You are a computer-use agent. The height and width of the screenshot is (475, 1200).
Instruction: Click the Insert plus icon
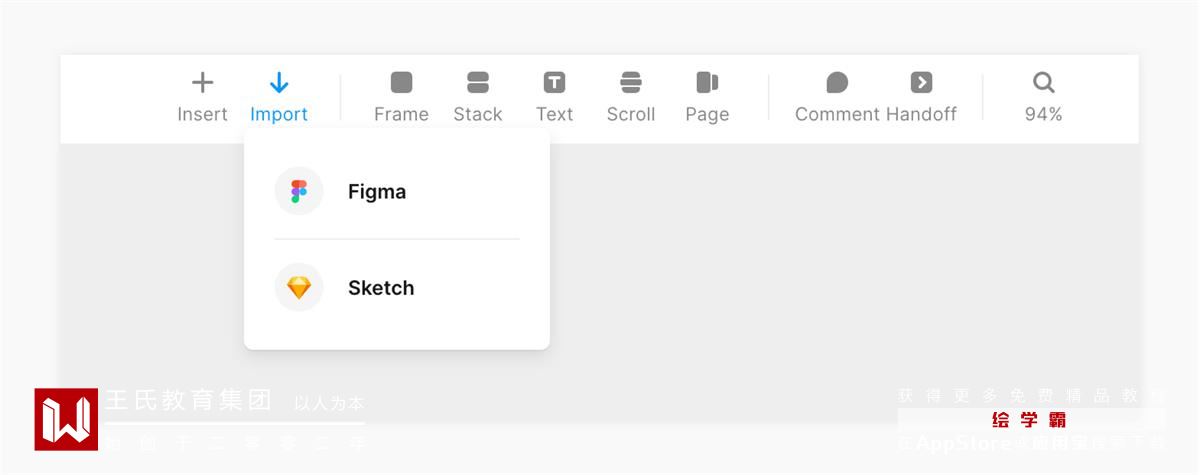[203, 82]
